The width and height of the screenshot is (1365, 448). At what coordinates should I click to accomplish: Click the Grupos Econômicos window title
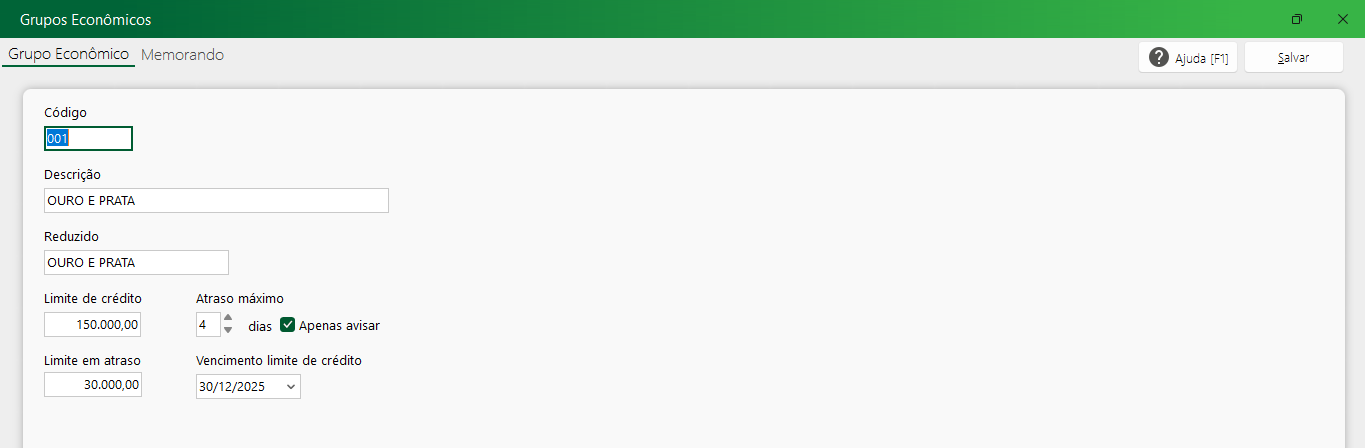coord(86,20)
